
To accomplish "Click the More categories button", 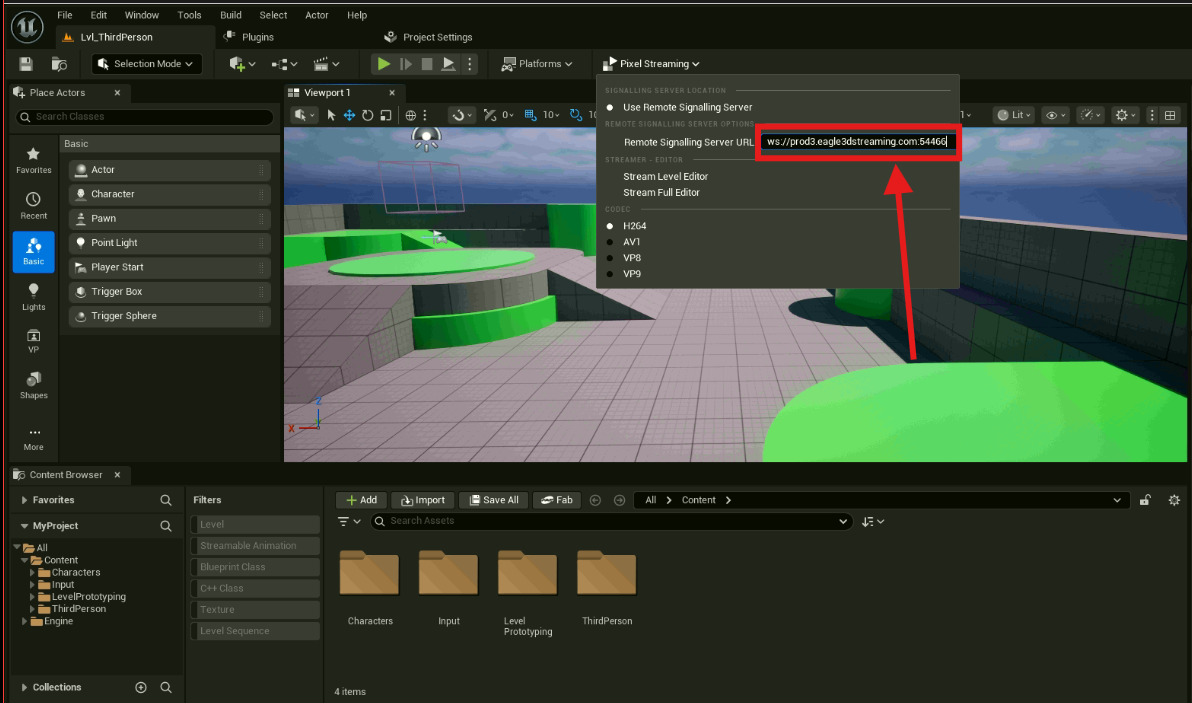I will 33,439.
